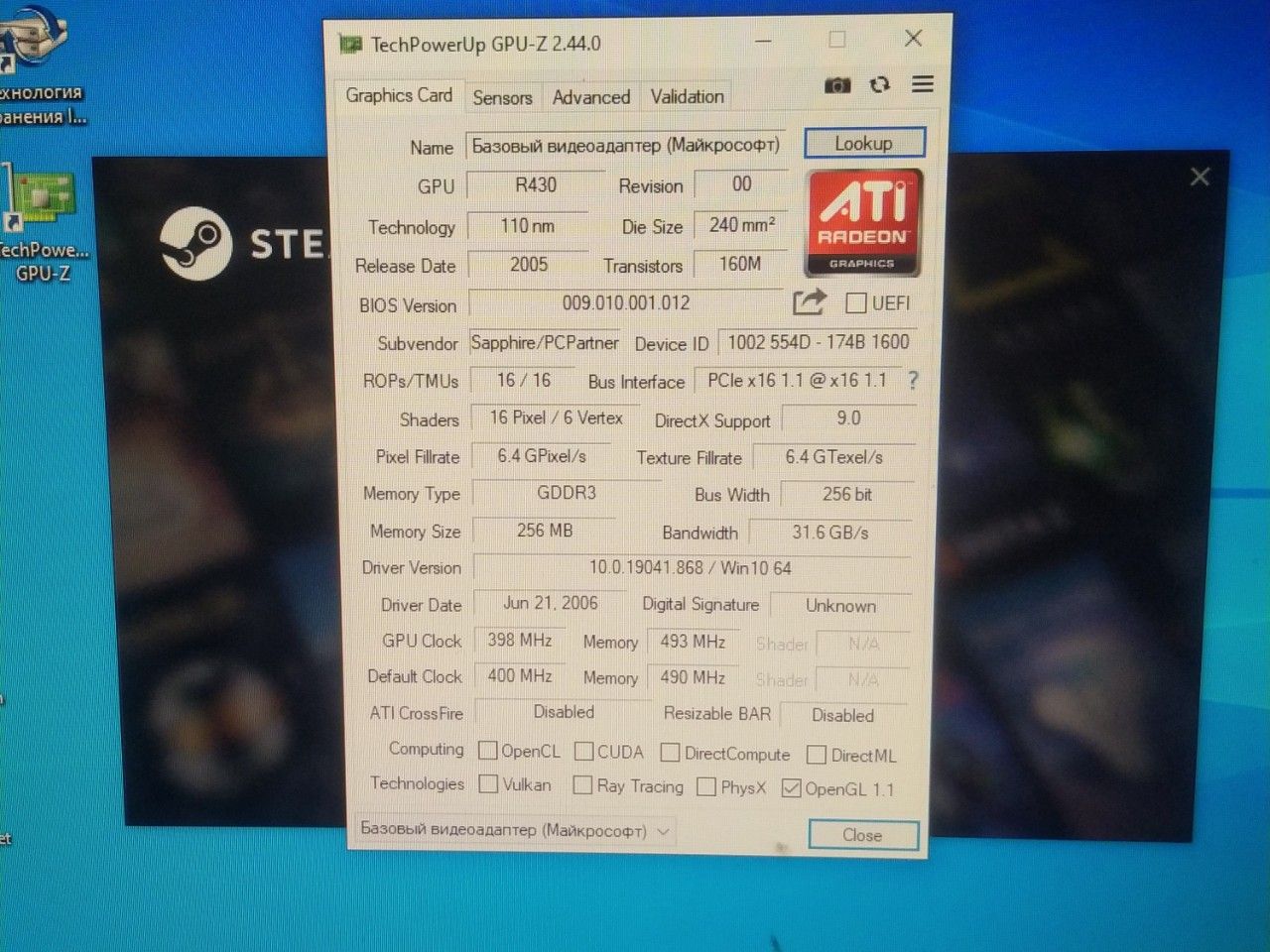1270x952 pixels.
Task: Click the GPU-Z title bar app icon
Action: click(x=350, y=44)
